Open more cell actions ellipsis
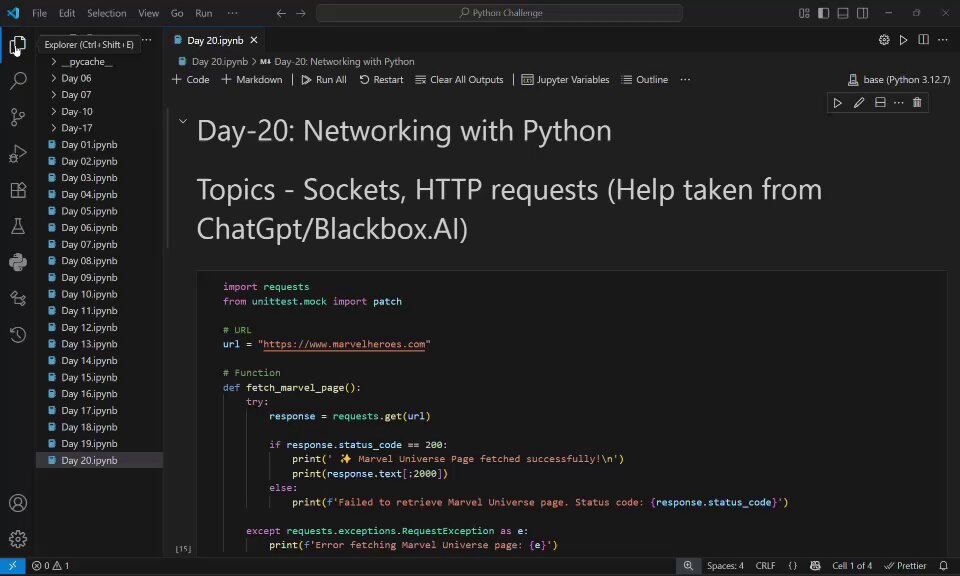 click(x=898, y=103)
